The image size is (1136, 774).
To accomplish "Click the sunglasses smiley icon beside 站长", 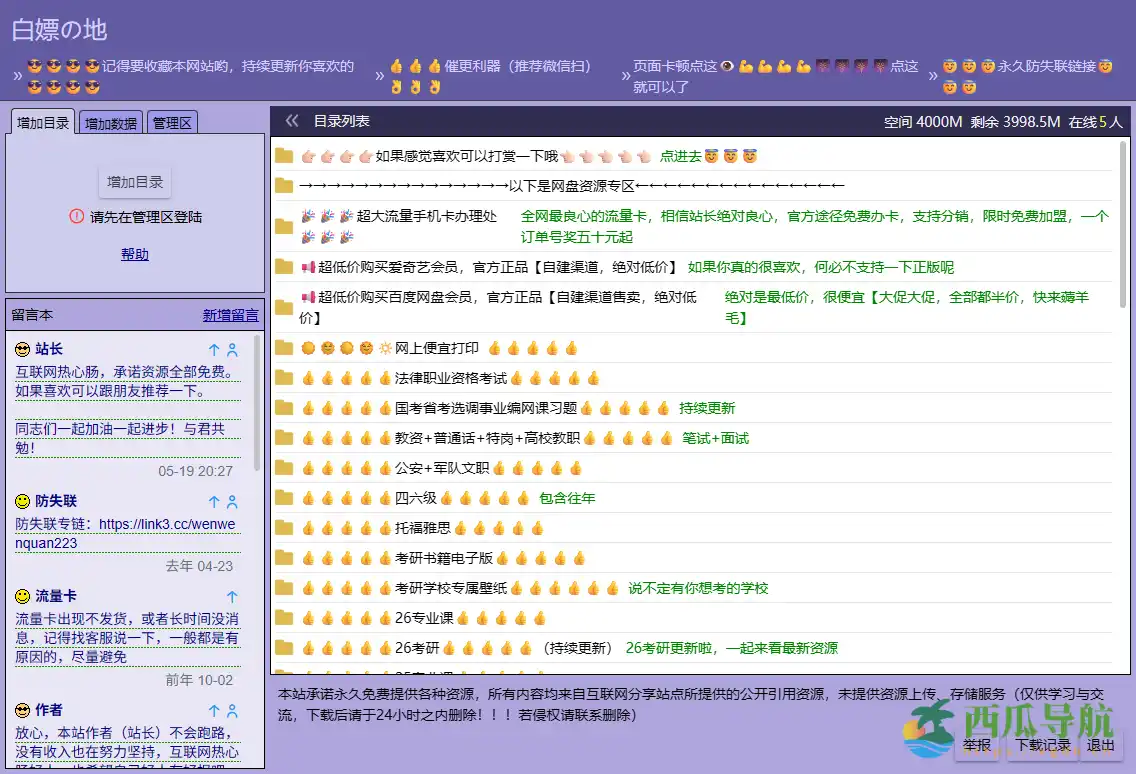I will coord(20,349).
